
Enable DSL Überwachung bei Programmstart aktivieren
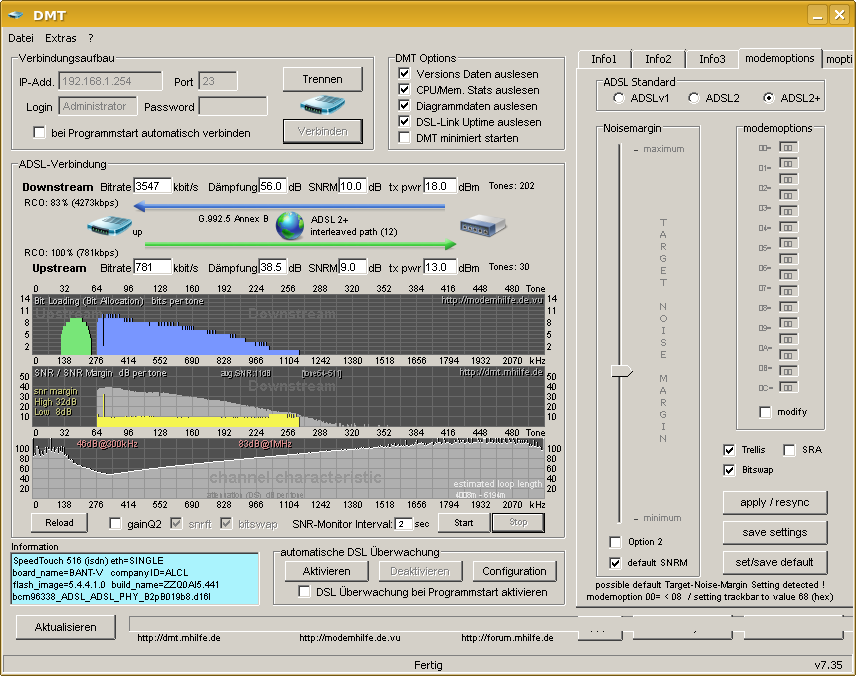pyautogui.click(x=305, y=592)
